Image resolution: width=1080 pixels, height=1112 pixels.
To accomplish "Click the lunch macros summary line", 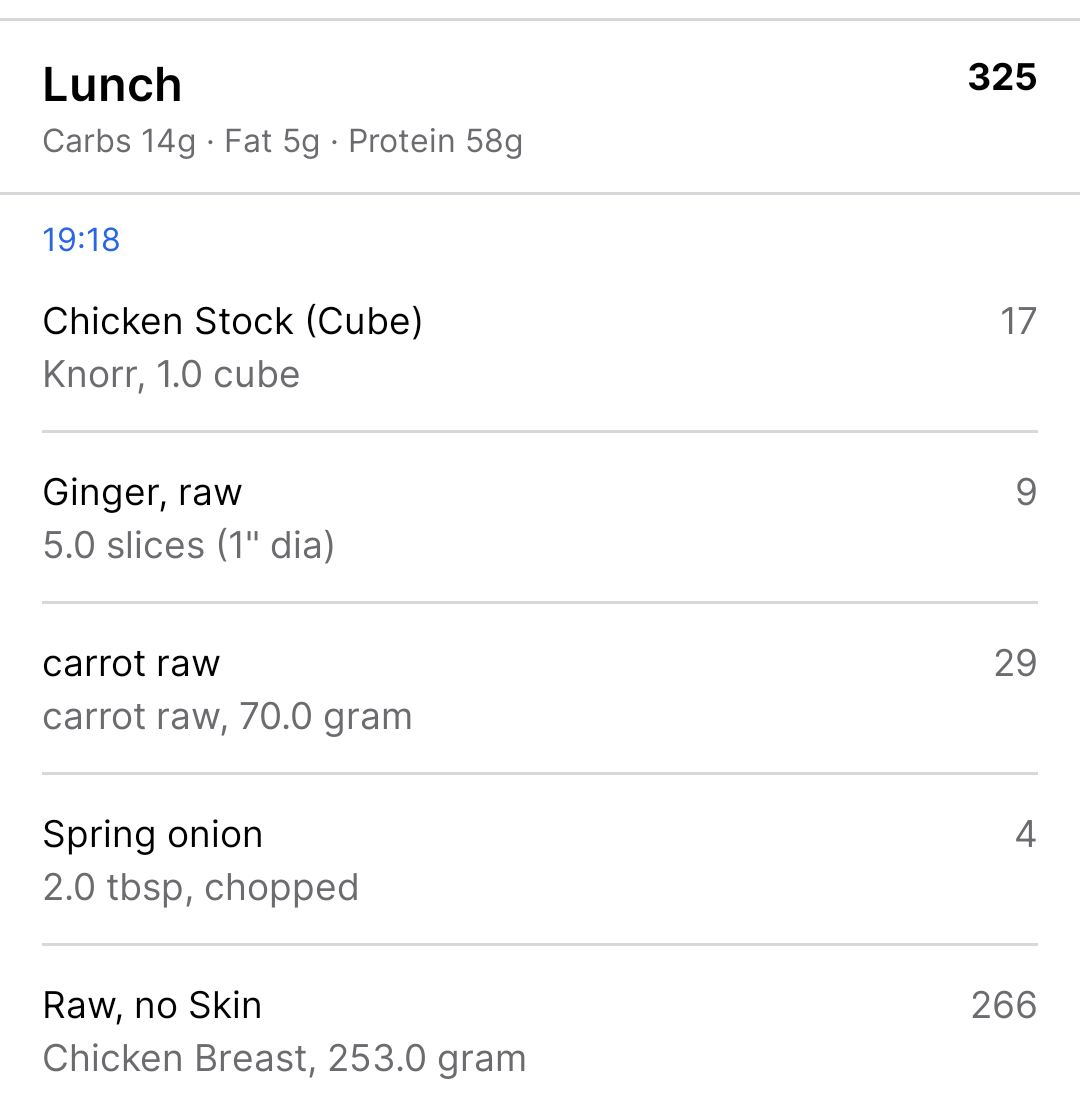I will (282, 142).
